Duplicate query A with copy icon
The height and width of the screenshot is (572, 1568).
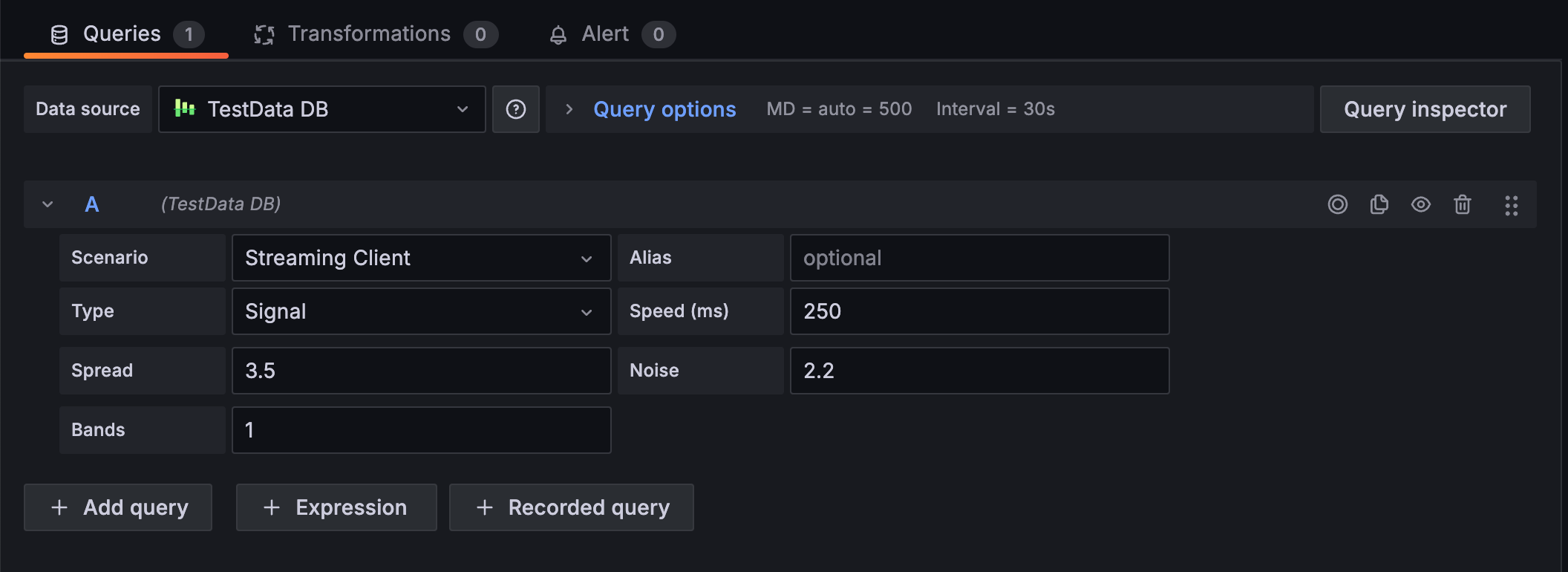1379,204
